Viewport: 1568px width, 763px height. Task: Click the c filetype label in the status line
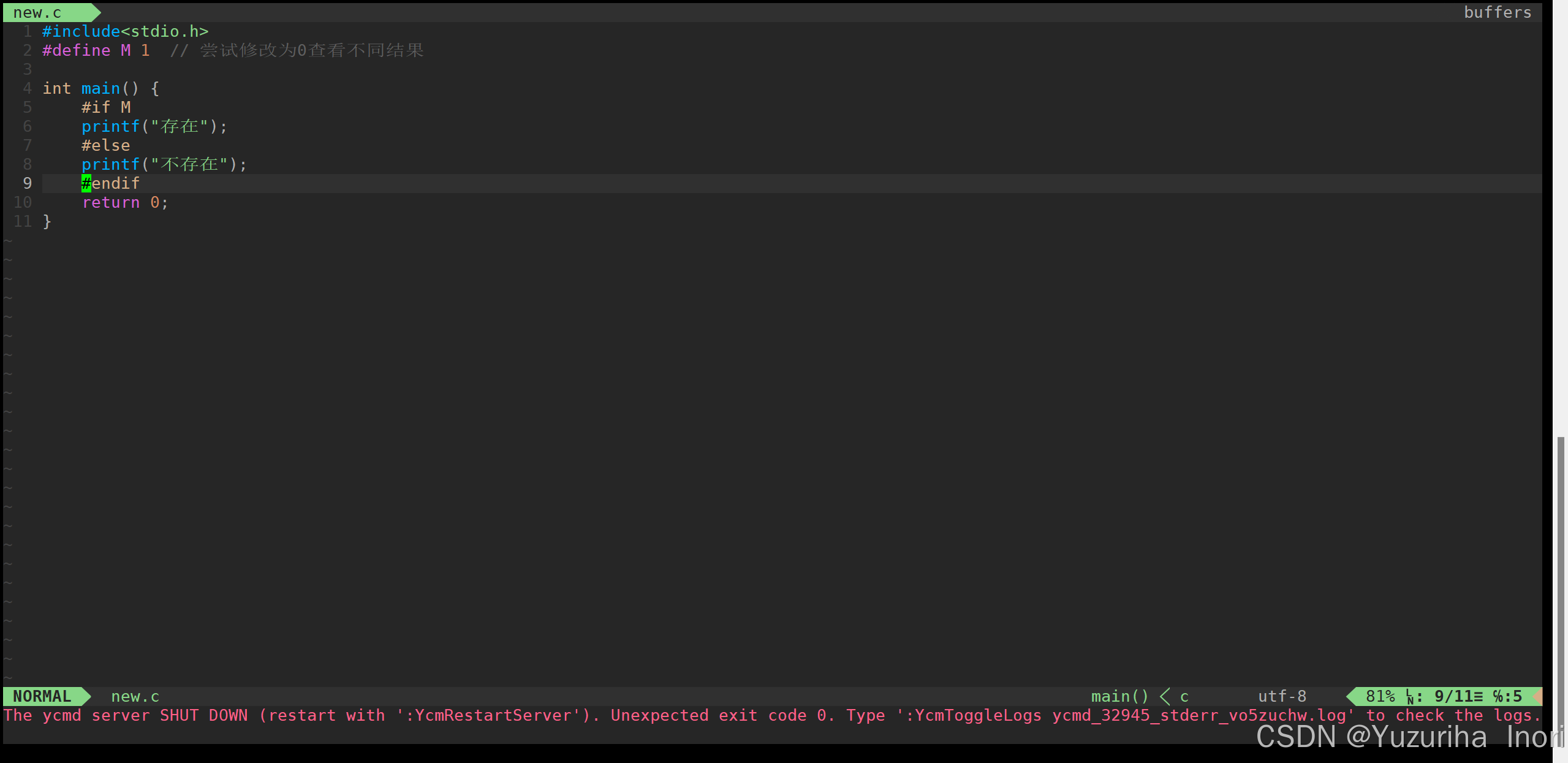[1184, 696]
